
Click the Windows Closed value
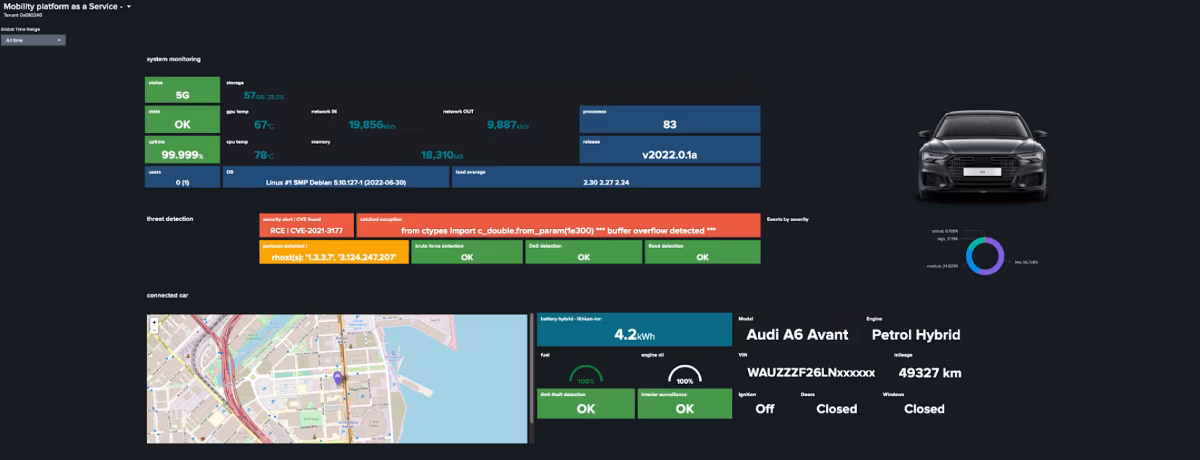[x=925, y=408]
